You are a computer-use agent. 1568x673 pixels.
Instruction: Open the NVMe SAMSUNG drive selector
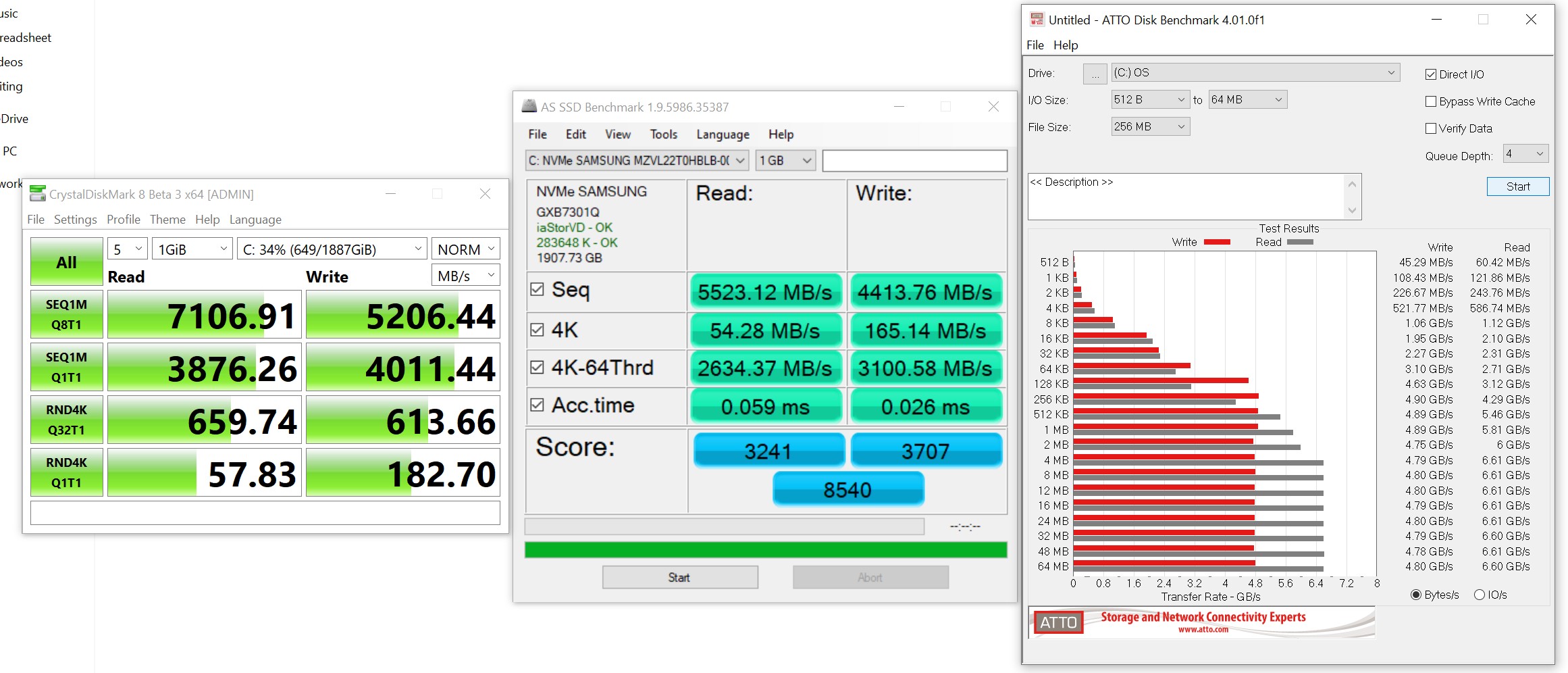[637, 161]
